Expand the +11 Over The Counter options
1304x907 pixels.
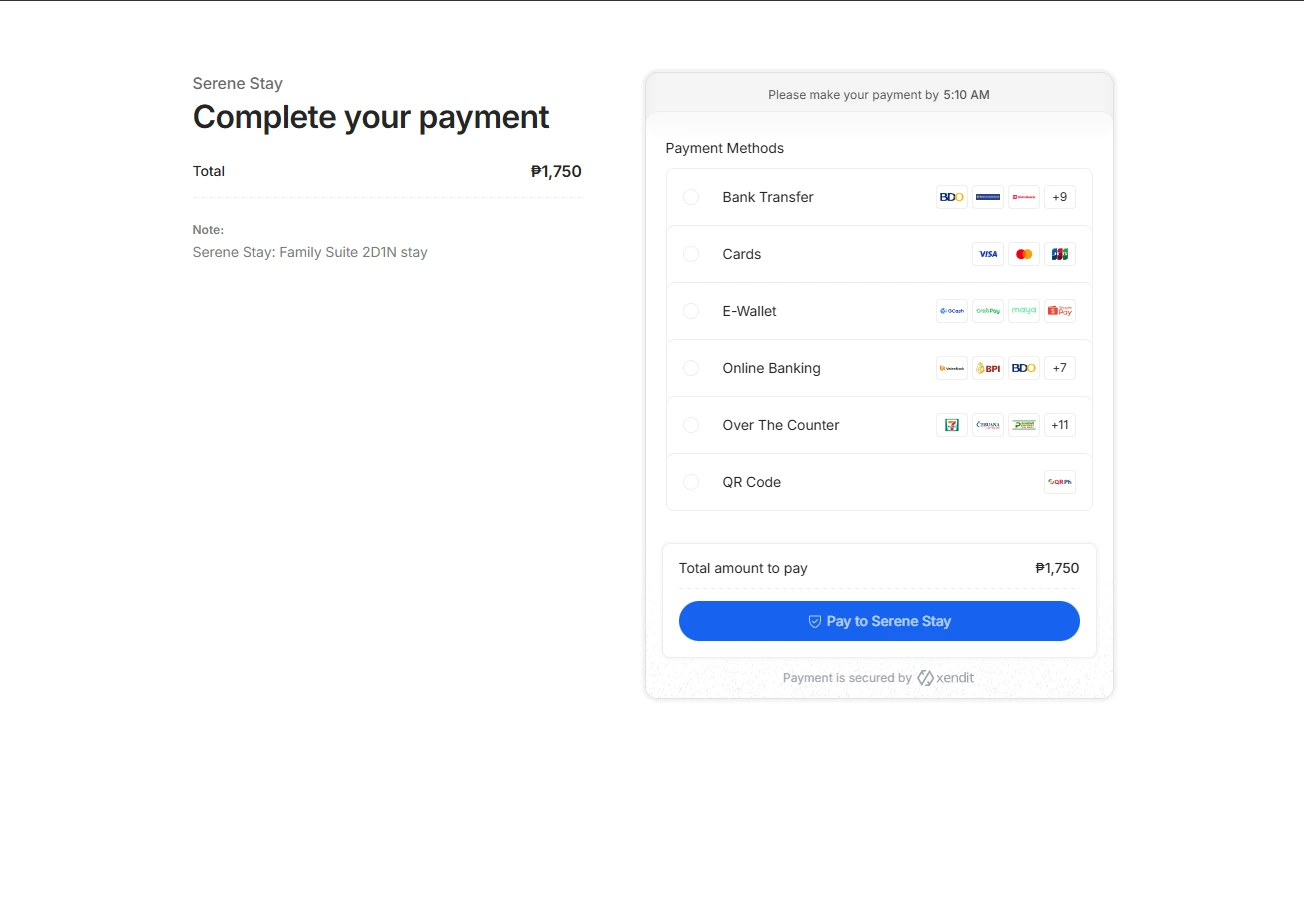click(x=1059, y=425)
